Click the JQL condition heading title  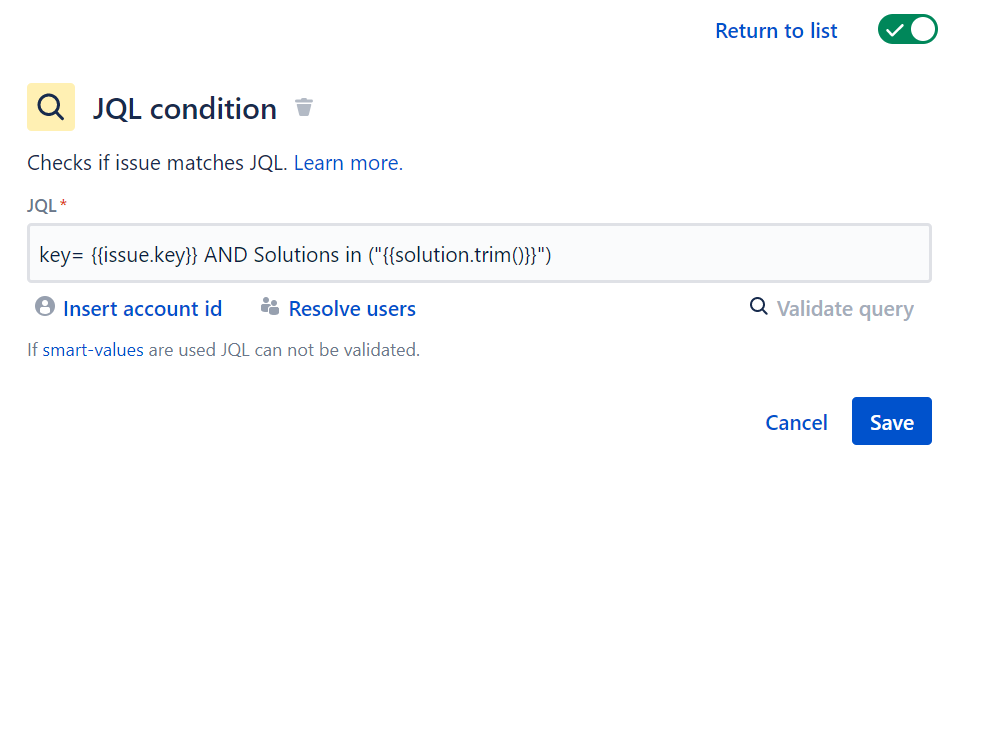185,109
